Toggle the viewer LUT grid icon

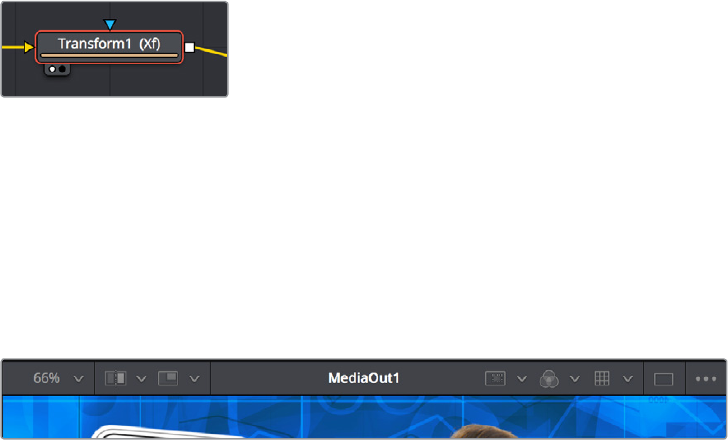602,378
